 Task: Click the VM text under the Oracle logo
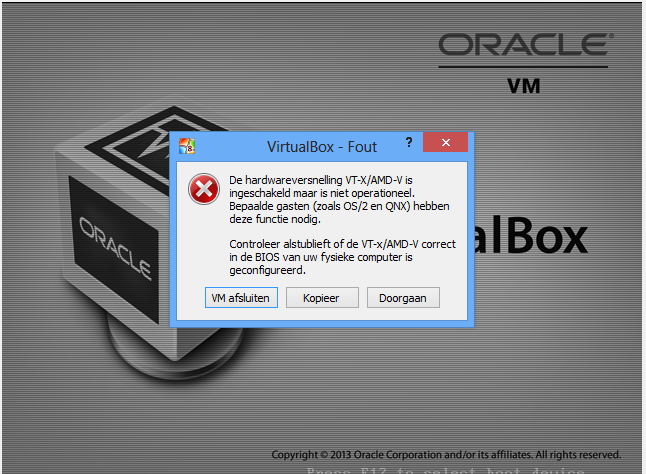(x=524, y=86)
